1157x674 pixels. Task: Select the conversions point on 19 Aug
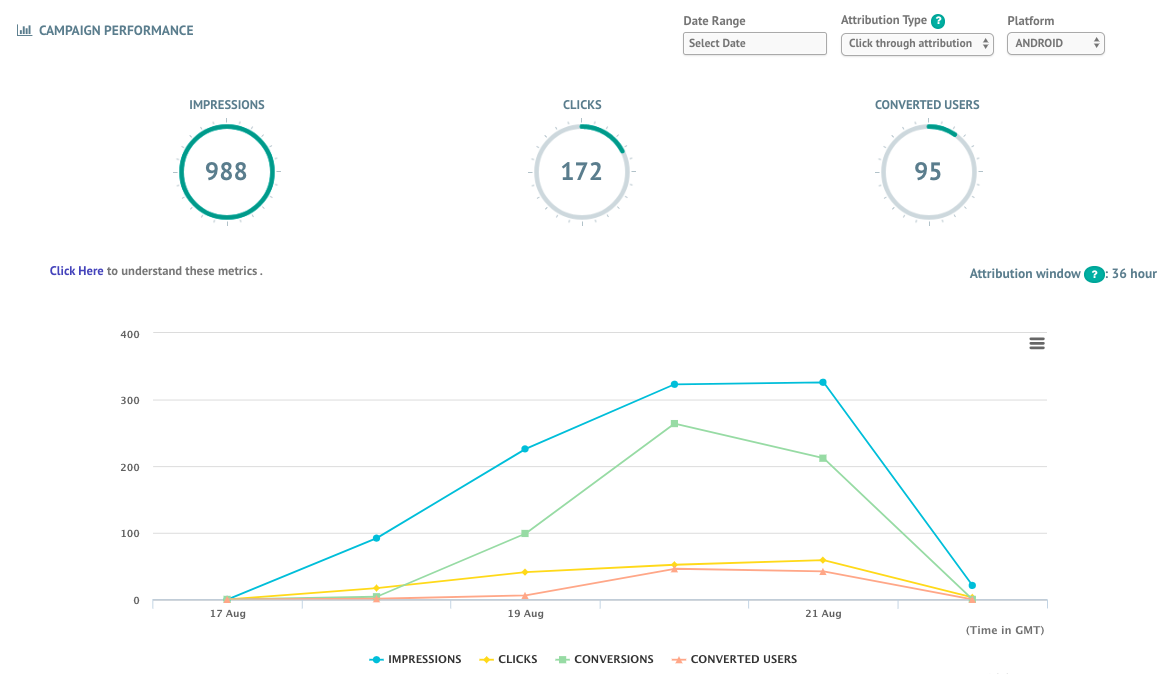coord(525,533)
